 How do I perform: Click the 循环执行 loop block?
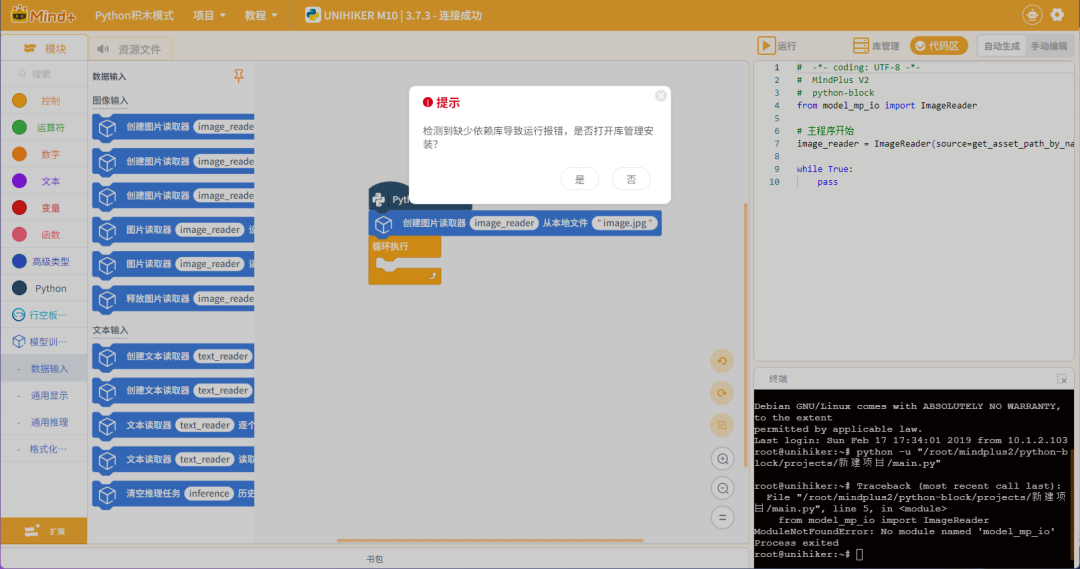click(404, 247)
